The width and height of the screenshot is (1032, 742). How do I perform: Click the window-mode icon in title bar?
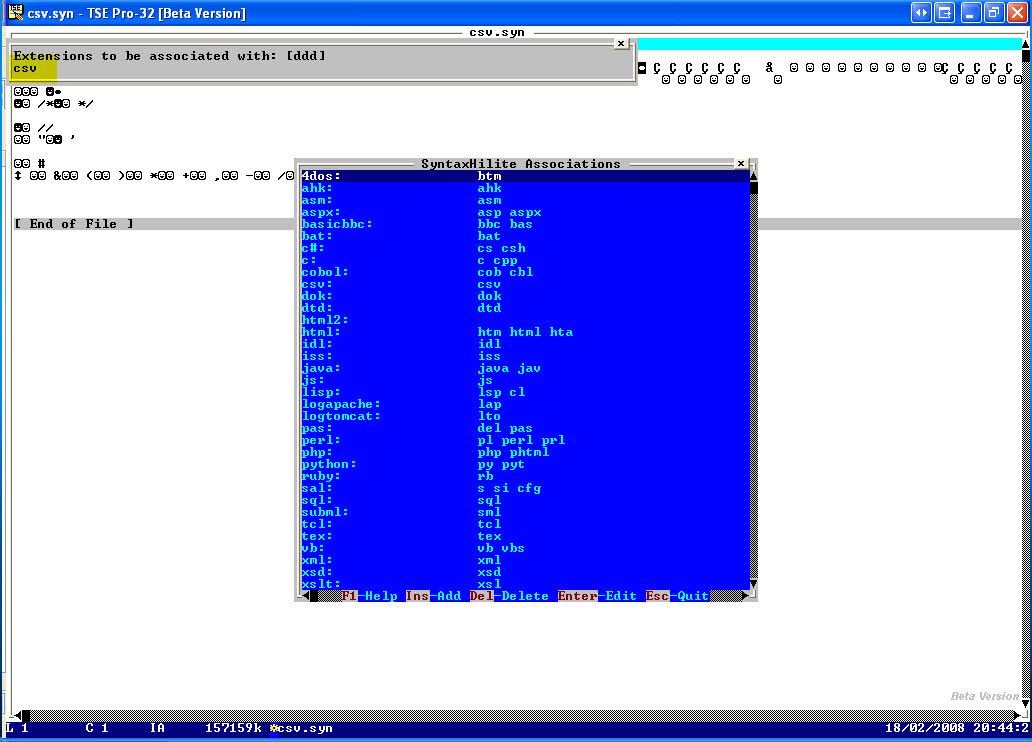pyautogui.click(x=944, y=13)
